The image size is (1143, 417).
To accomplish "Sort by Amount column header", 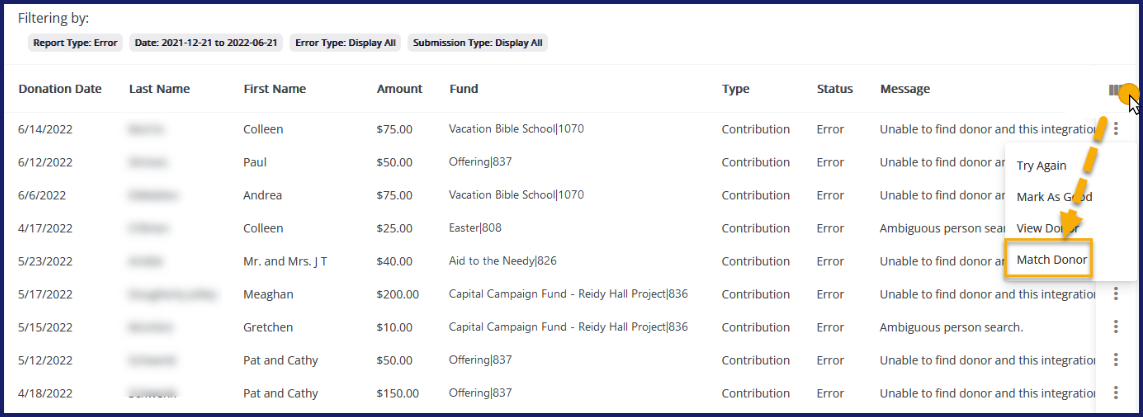I will click(399, 89).
